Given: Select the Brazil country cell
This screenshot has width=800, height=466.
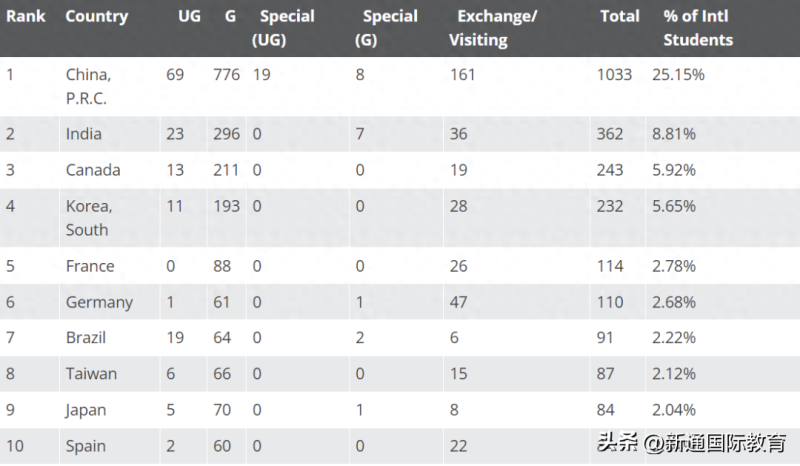Looking at the screenshot, I should [86, 338].
